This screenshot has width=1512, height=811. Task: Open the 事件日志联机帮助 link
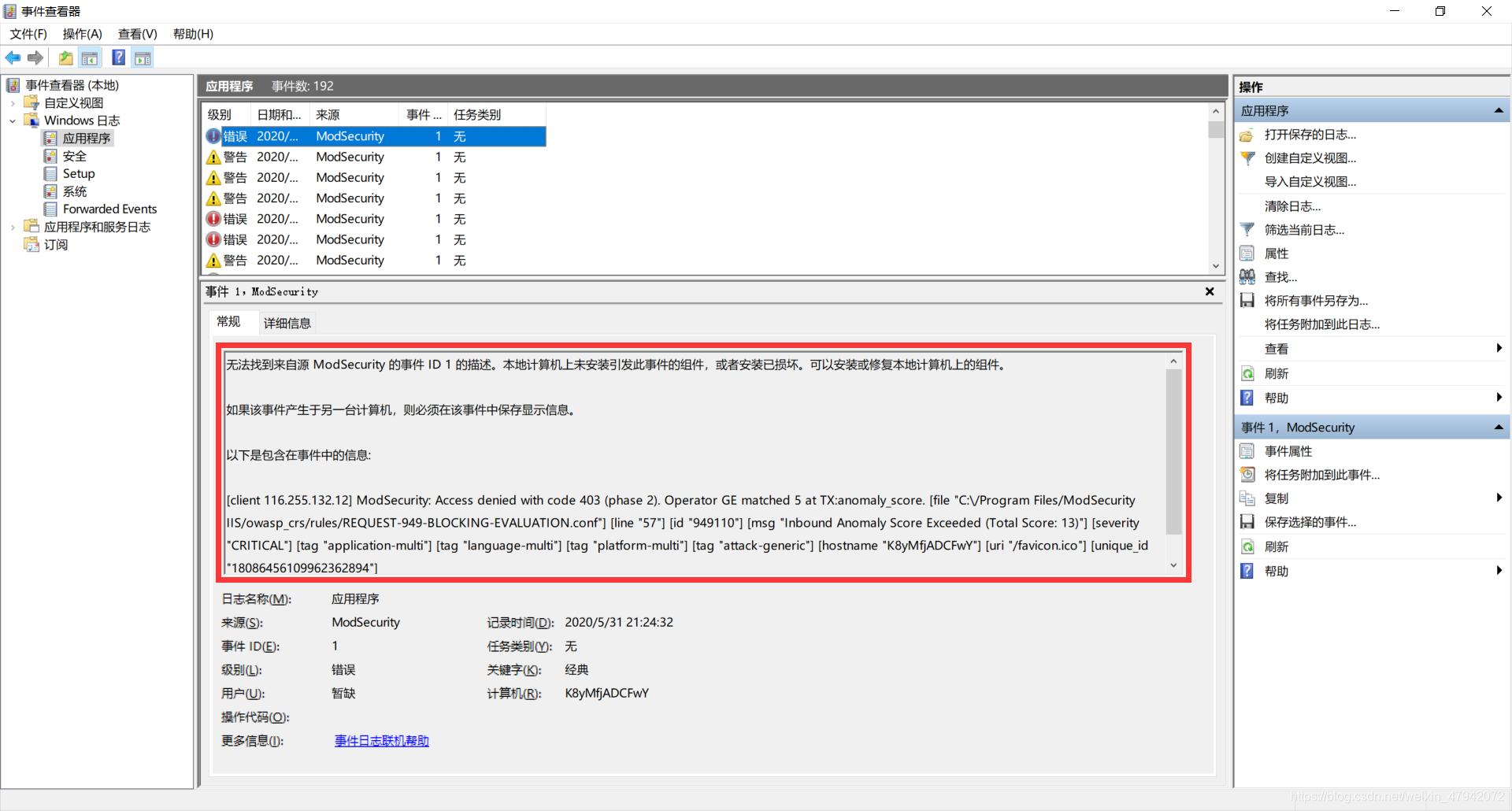[x=382, y=741]
